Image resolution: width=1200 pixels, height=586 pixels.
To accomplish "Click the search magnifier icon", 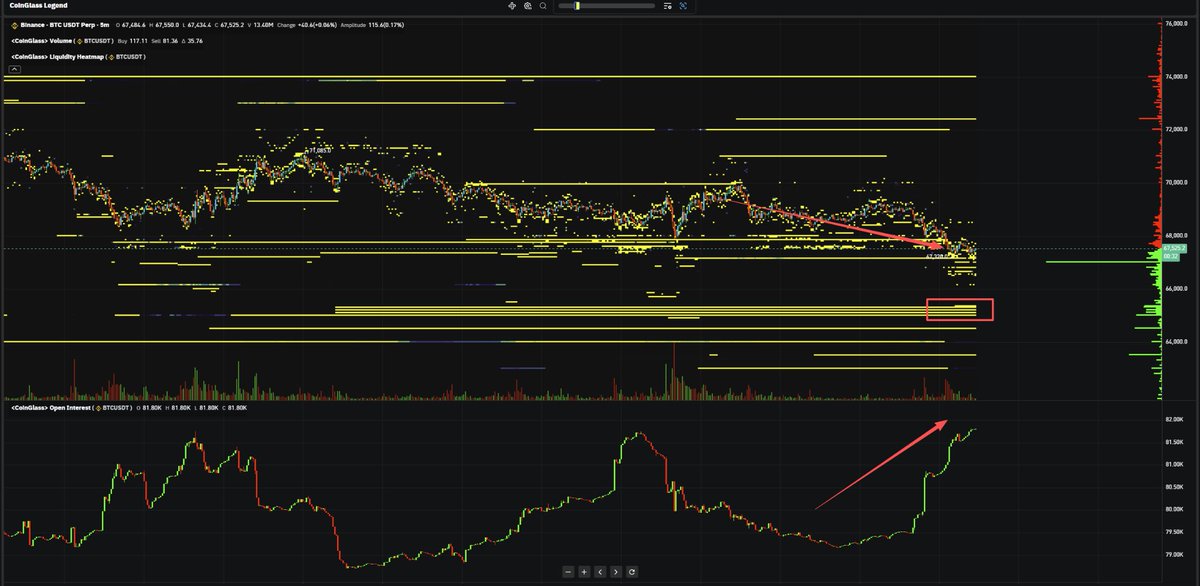I will [543, 6].
